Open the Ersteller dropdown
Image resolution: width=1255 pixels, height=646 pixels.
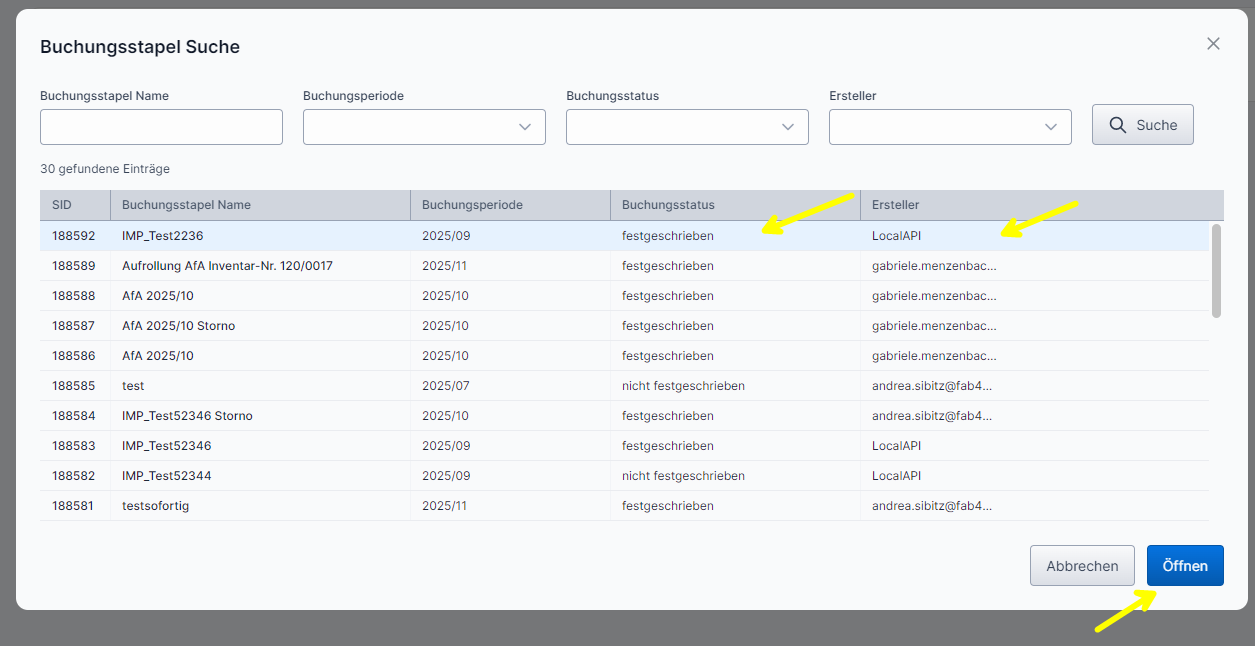[950, 127]
